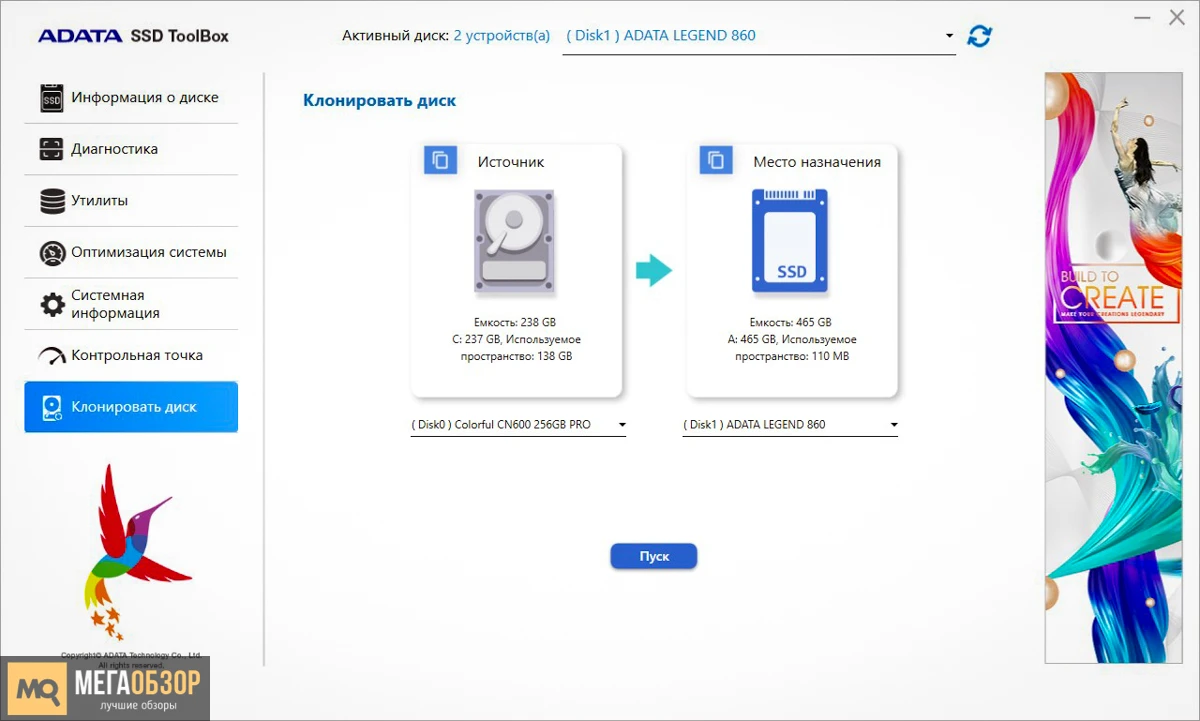This screenshot has width=1200, height=721.
Task: Click the gear icon beside Системная информация
Action: [x=52, y=304]
